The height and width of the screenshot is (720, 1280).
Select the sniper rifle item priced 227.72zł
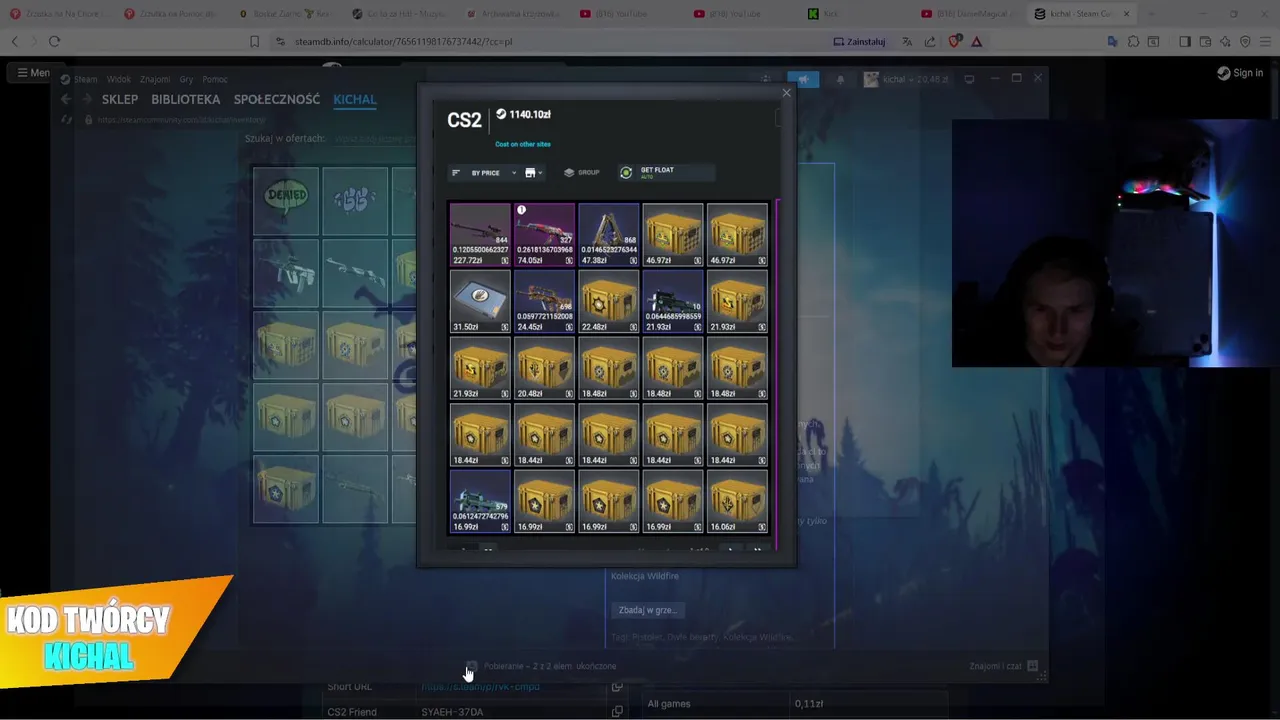tap(480, 235)
